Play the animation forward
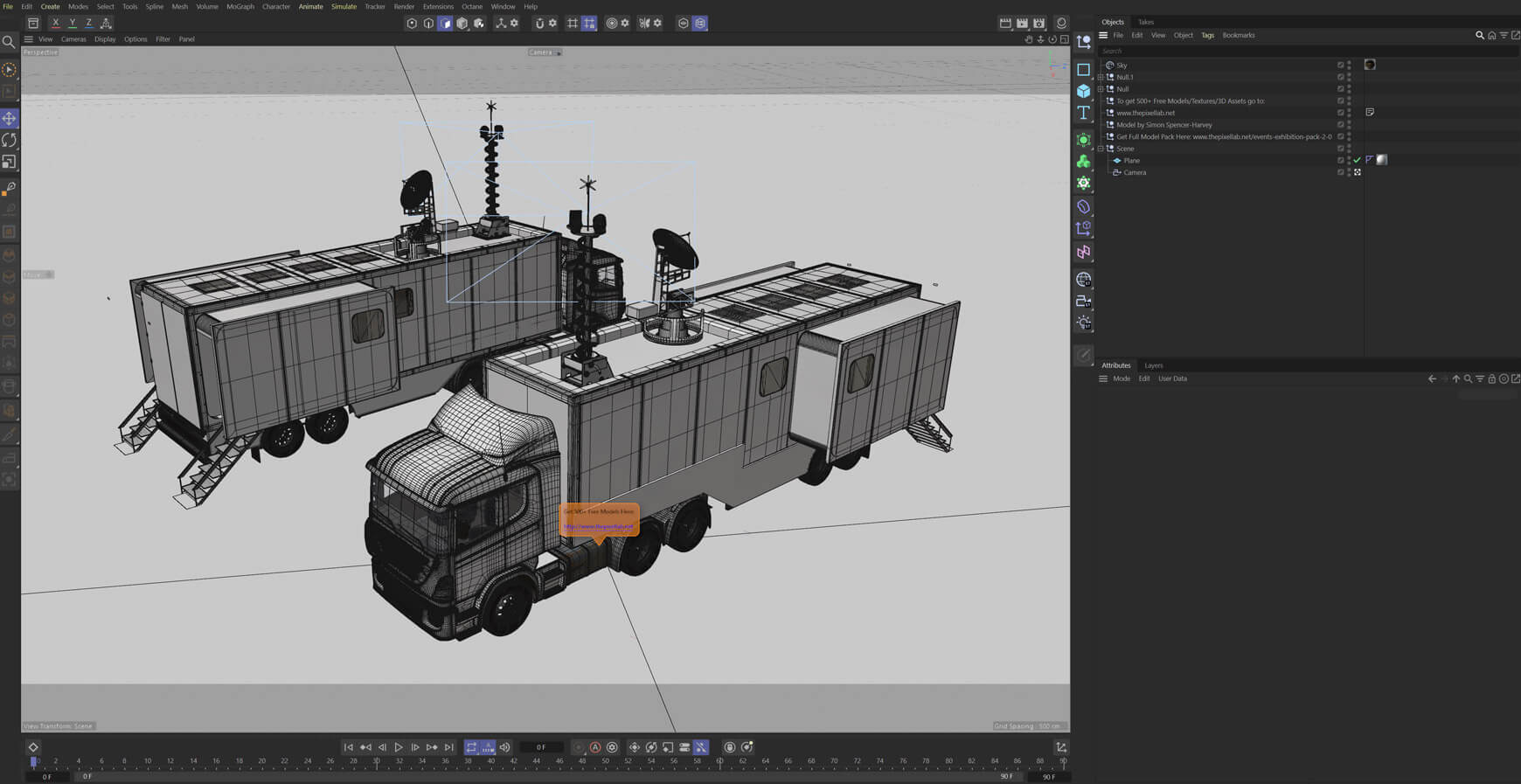Viewport: 1521px width, 784px height. [399, 747]
